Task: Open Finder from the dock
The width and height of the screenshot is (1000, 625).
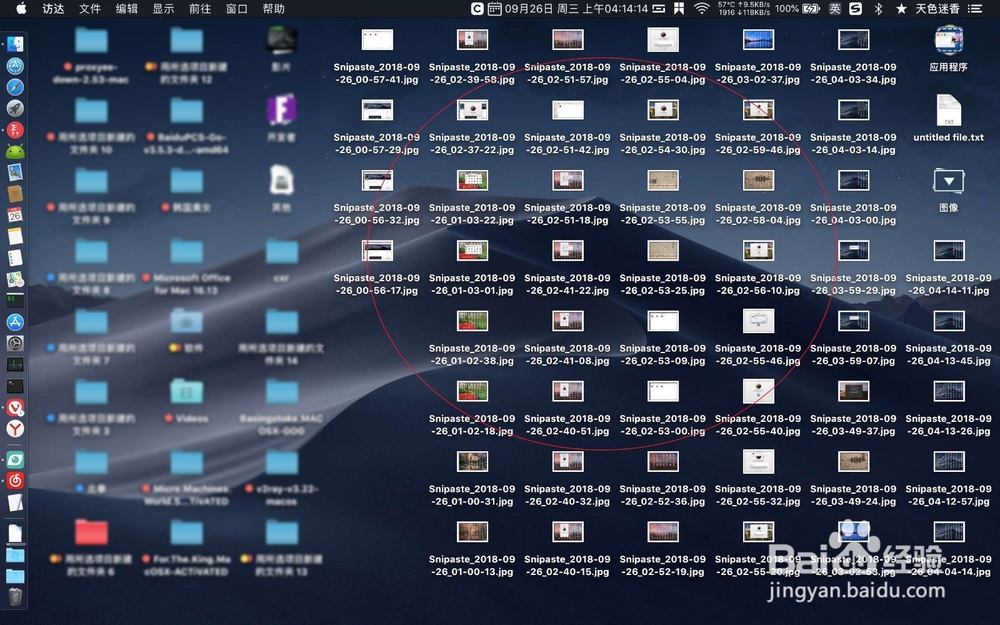Action: (13, 44)
